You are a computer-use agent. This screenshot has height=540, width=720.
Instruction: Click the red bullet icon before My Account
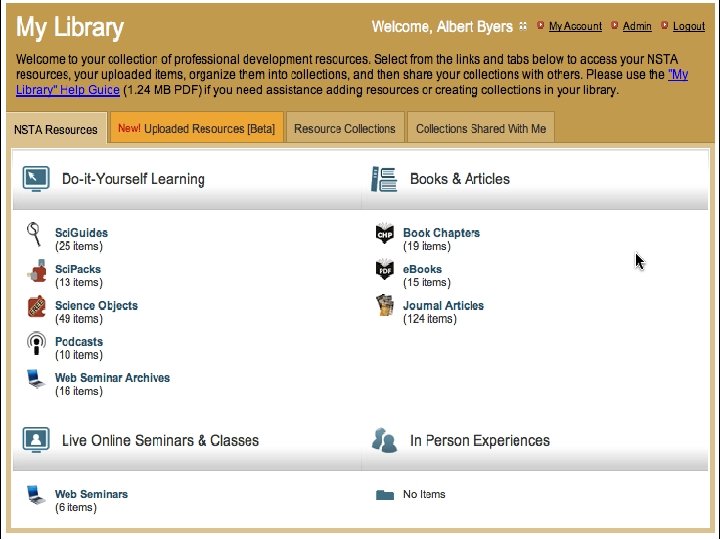[540, 25]
